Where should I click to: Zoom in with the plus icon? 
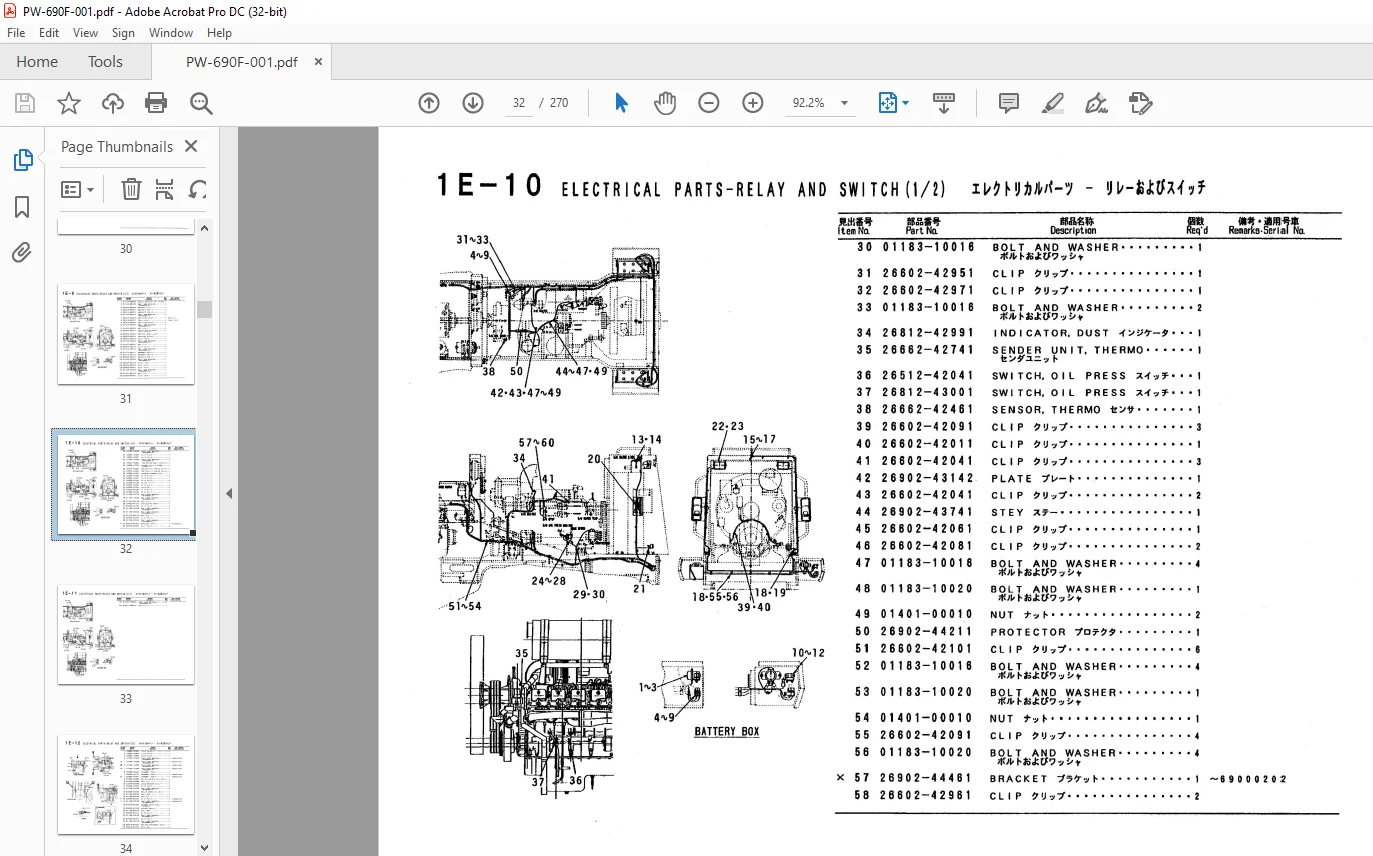753,103
